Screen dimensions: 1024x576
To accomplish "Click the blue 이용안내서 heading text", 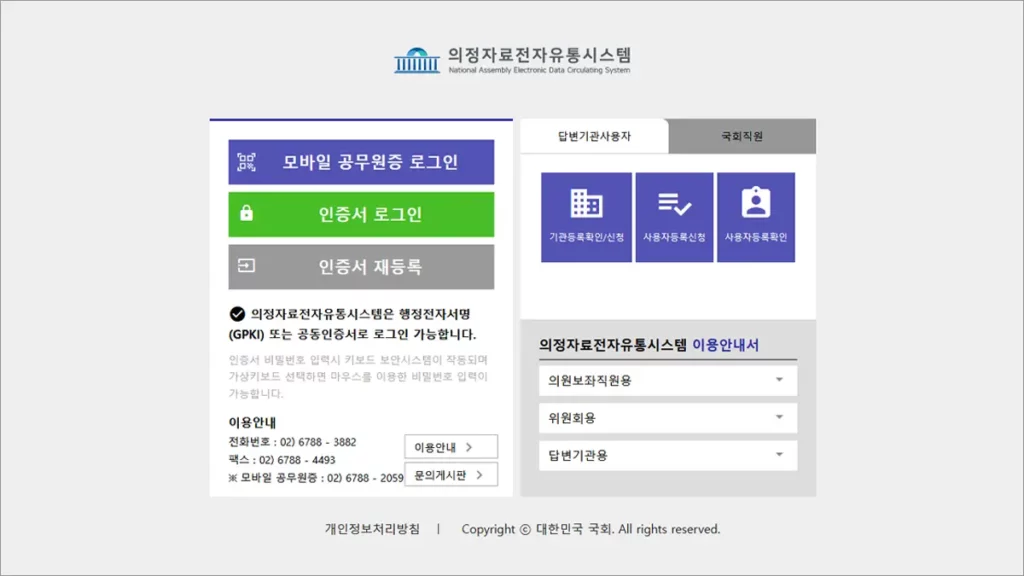I will (726, 345).
